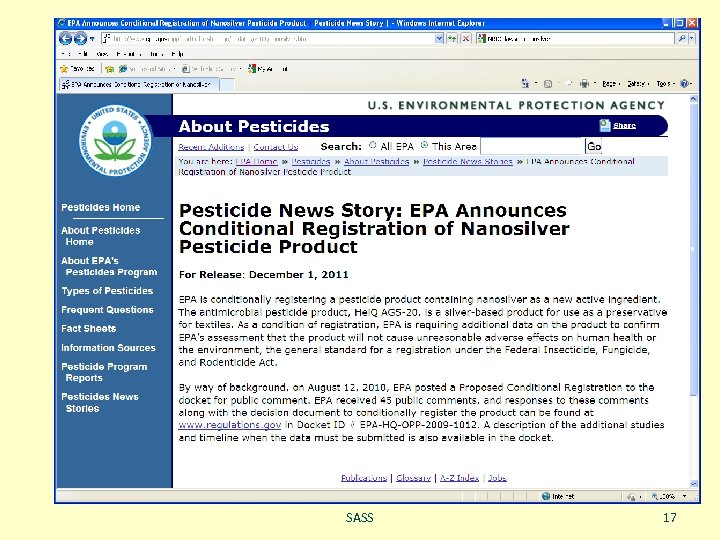Open the Contact Us link
This screenshot has width=720, height=540.
click(x=276, y=147)
